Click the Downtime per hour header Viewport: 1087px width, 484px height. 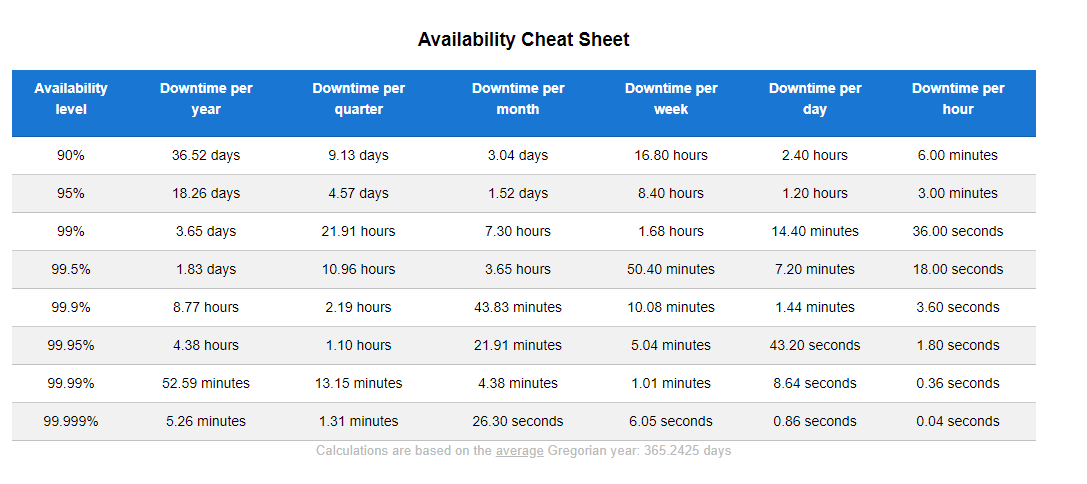(958, 99)
